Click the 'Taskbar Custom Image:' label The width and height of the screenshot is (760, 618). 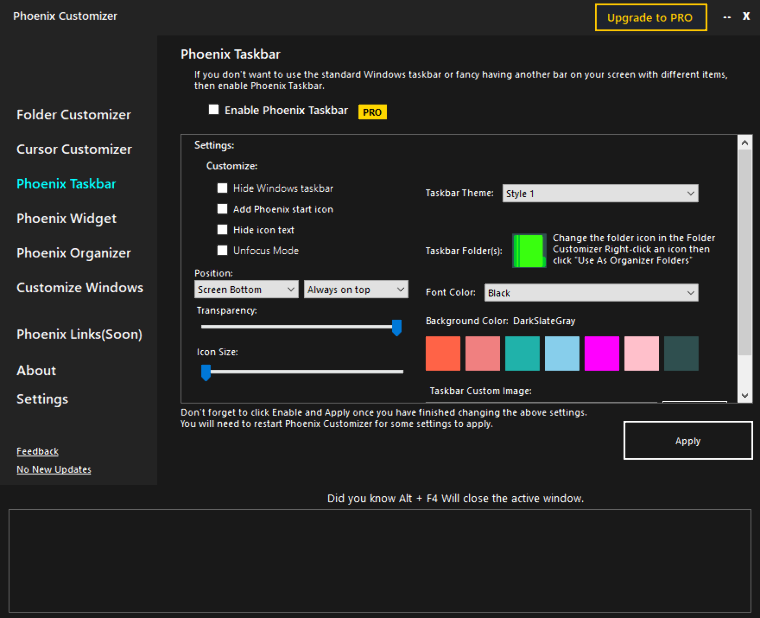480,391
